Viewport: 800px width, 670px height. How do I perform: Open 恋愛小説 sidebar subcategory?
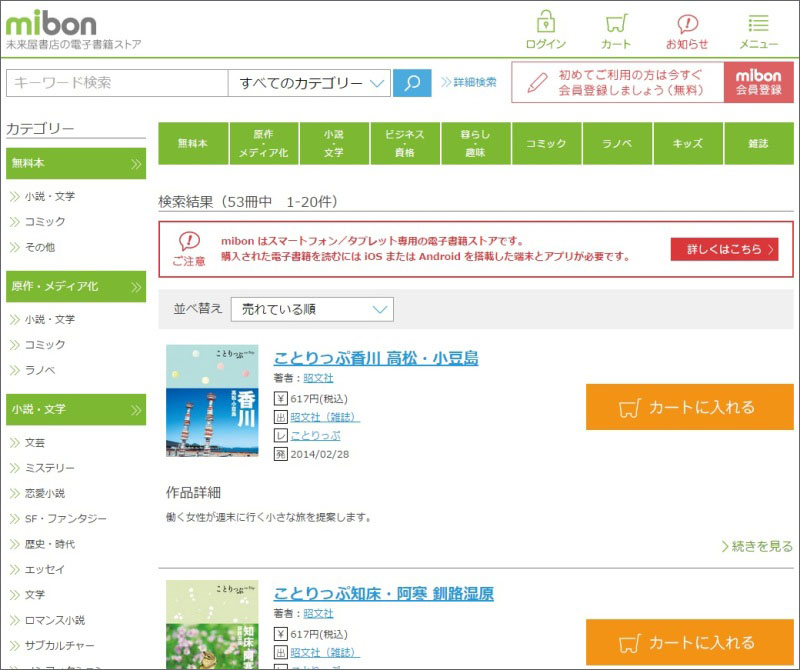[x=45, y=493]
